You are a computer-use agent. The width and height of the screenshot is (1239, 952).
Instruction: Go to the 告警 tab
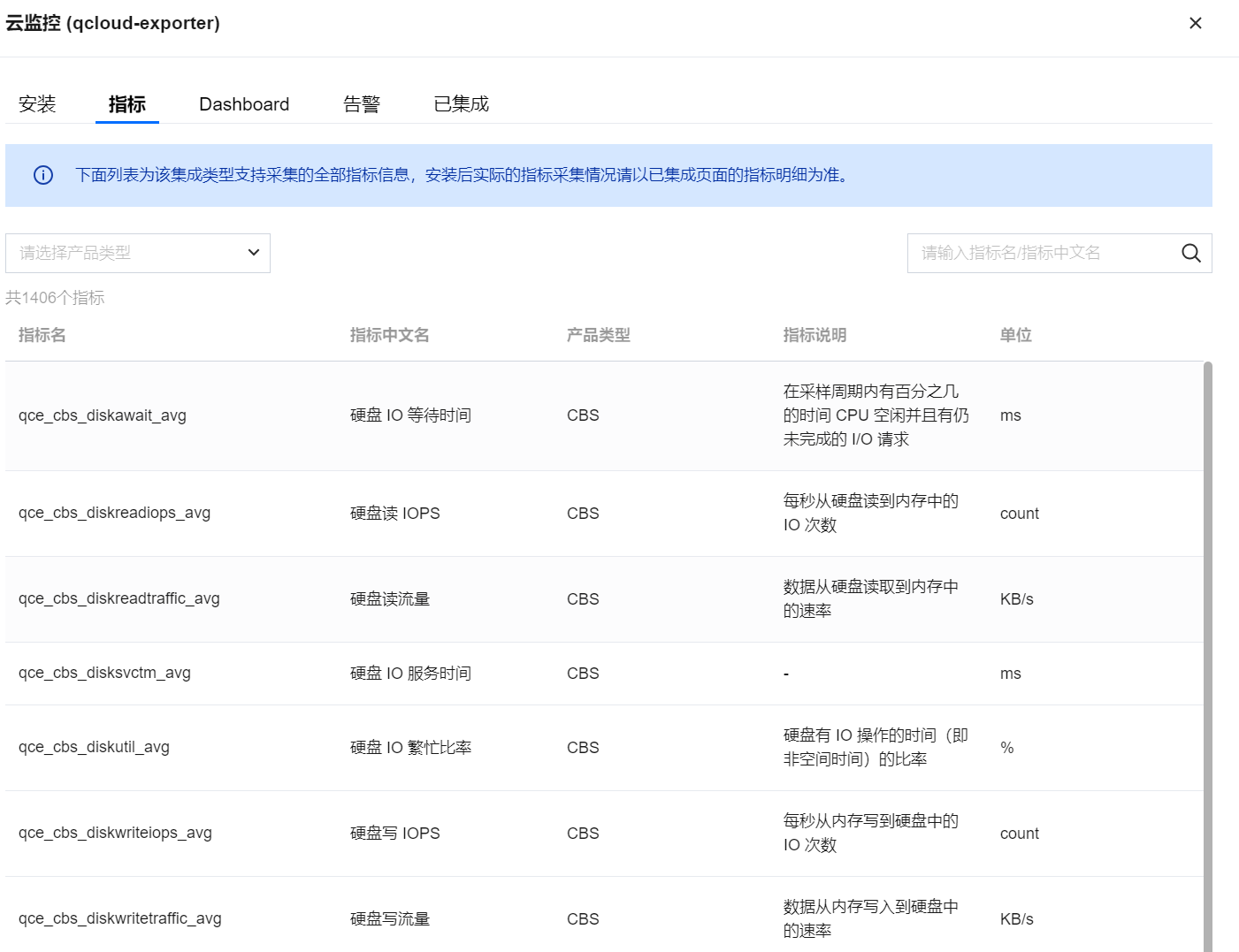[x=362, y=104]
